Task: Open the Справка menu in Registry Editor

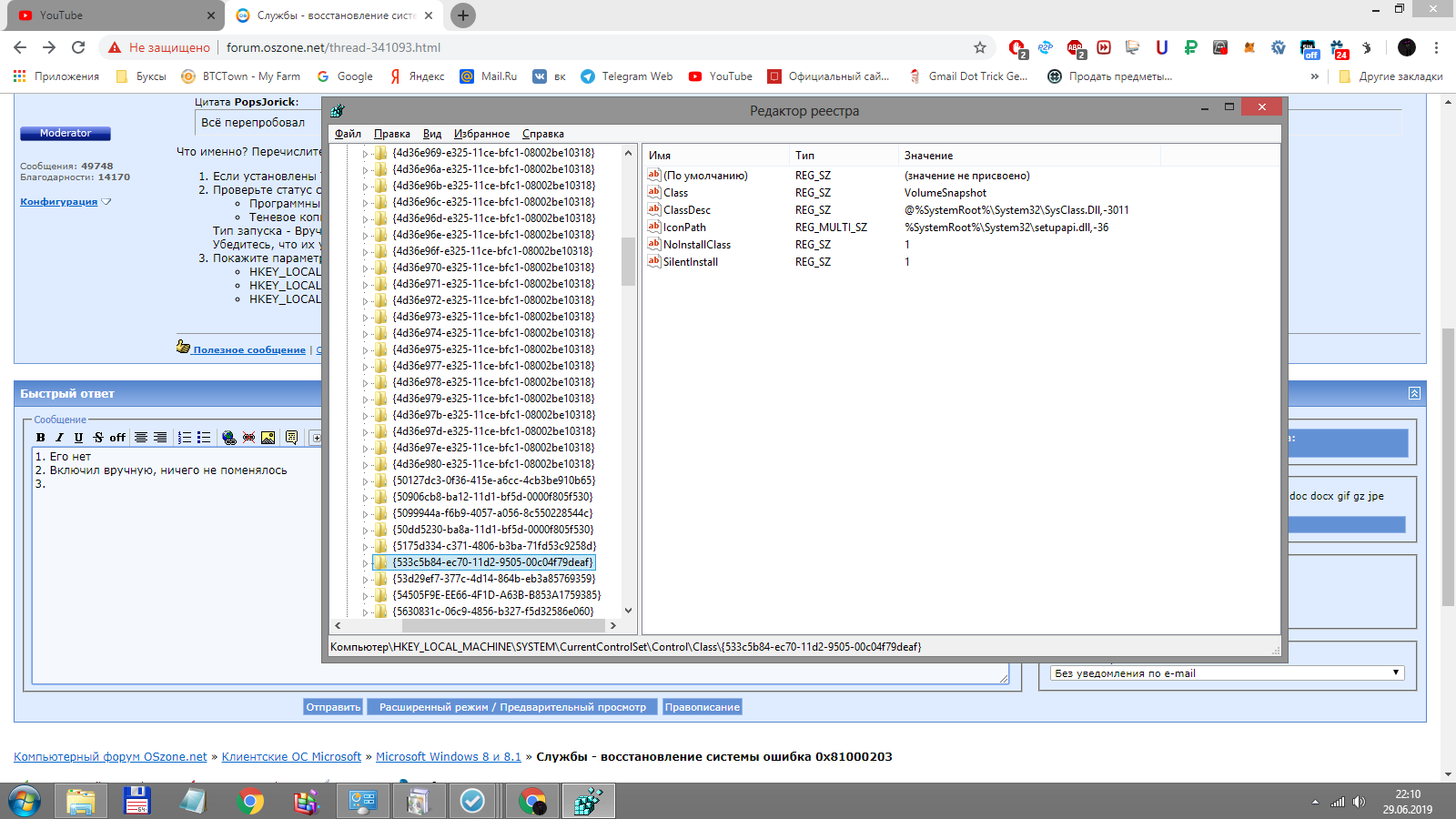Action: (x=543, y=134)
